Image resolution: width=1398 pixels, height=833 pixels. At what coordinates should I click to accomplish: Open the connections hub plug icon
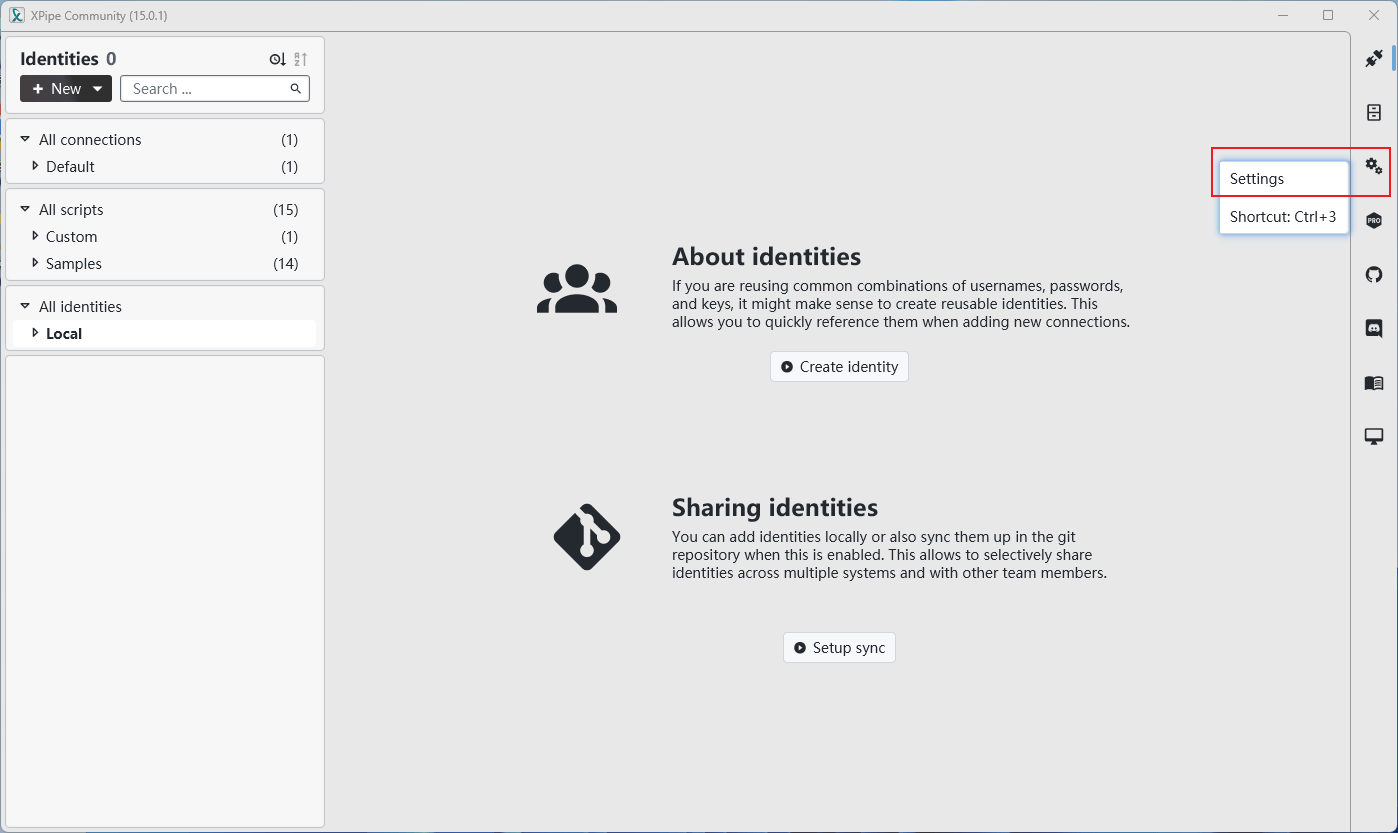click(1374, 59)
